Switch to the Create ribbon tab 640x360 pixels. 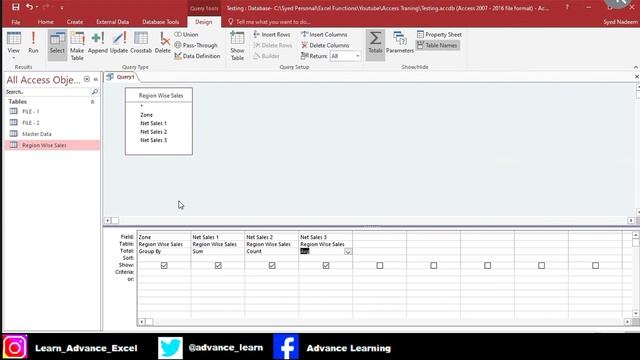(75, 22)
